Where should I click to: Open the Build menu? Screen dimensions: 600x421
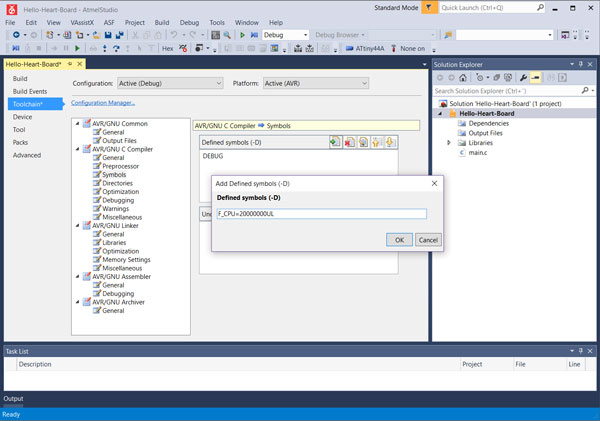click(161, 23)
